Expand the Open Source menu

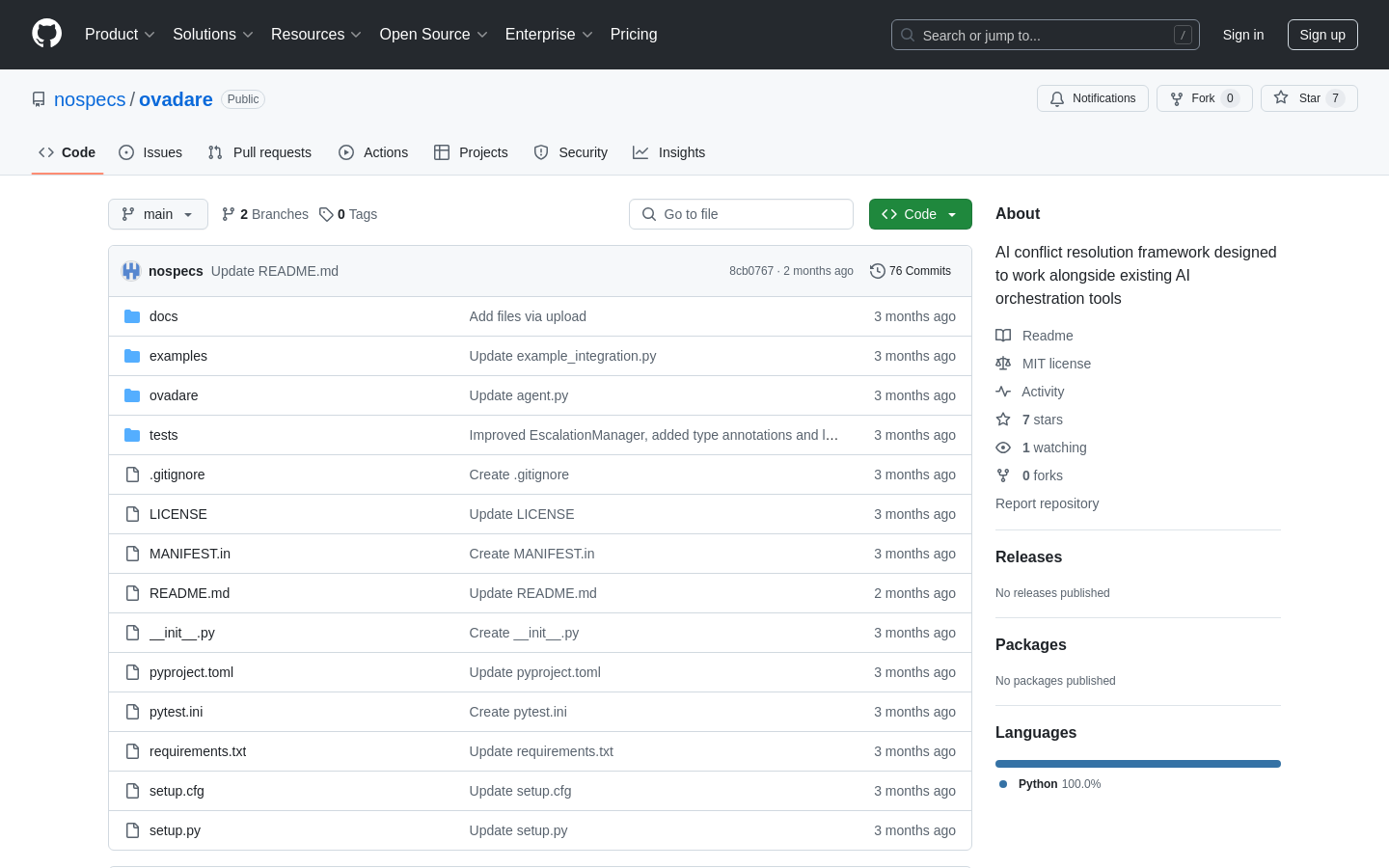pyautogui.click(x=434, y=34)
